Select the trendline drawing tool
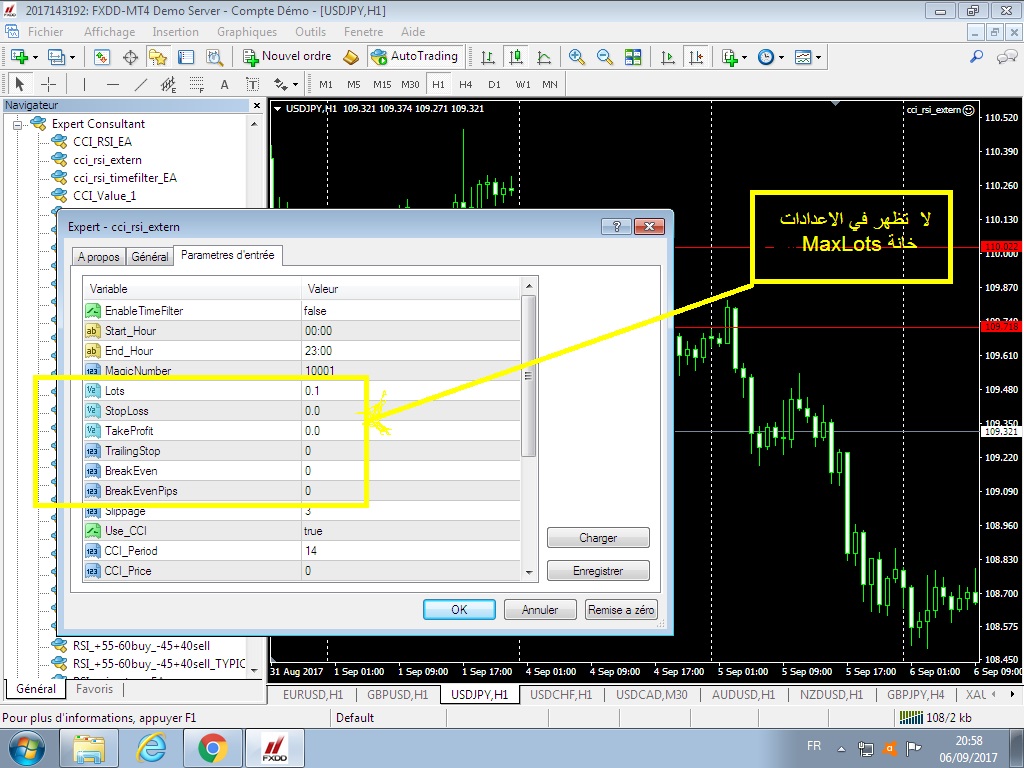 coord(141,84)
